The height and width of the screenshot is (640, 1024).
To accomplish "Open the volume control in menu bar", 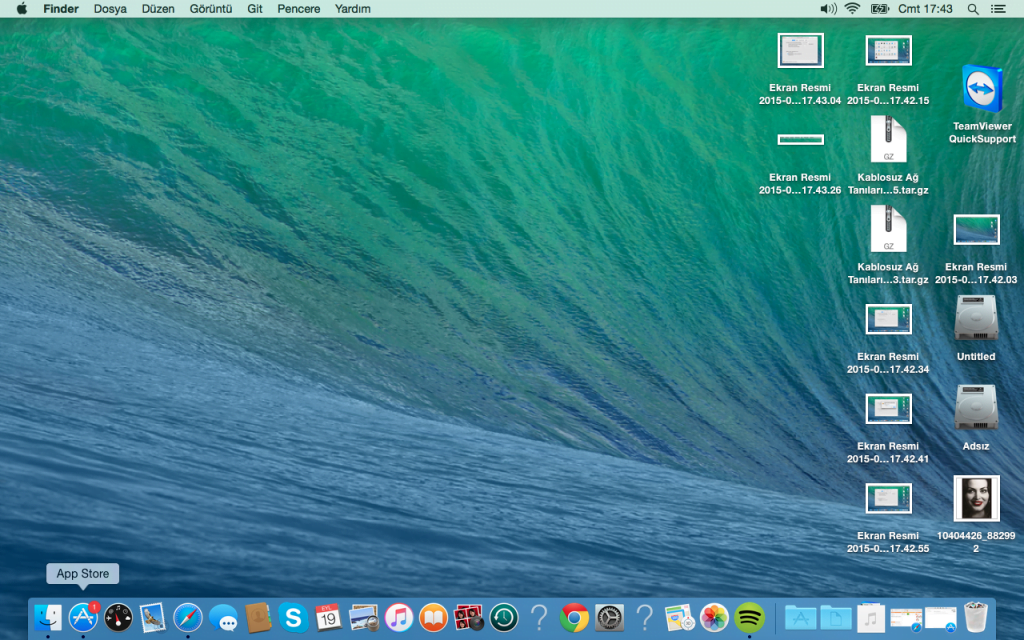I will click(827, 9).
